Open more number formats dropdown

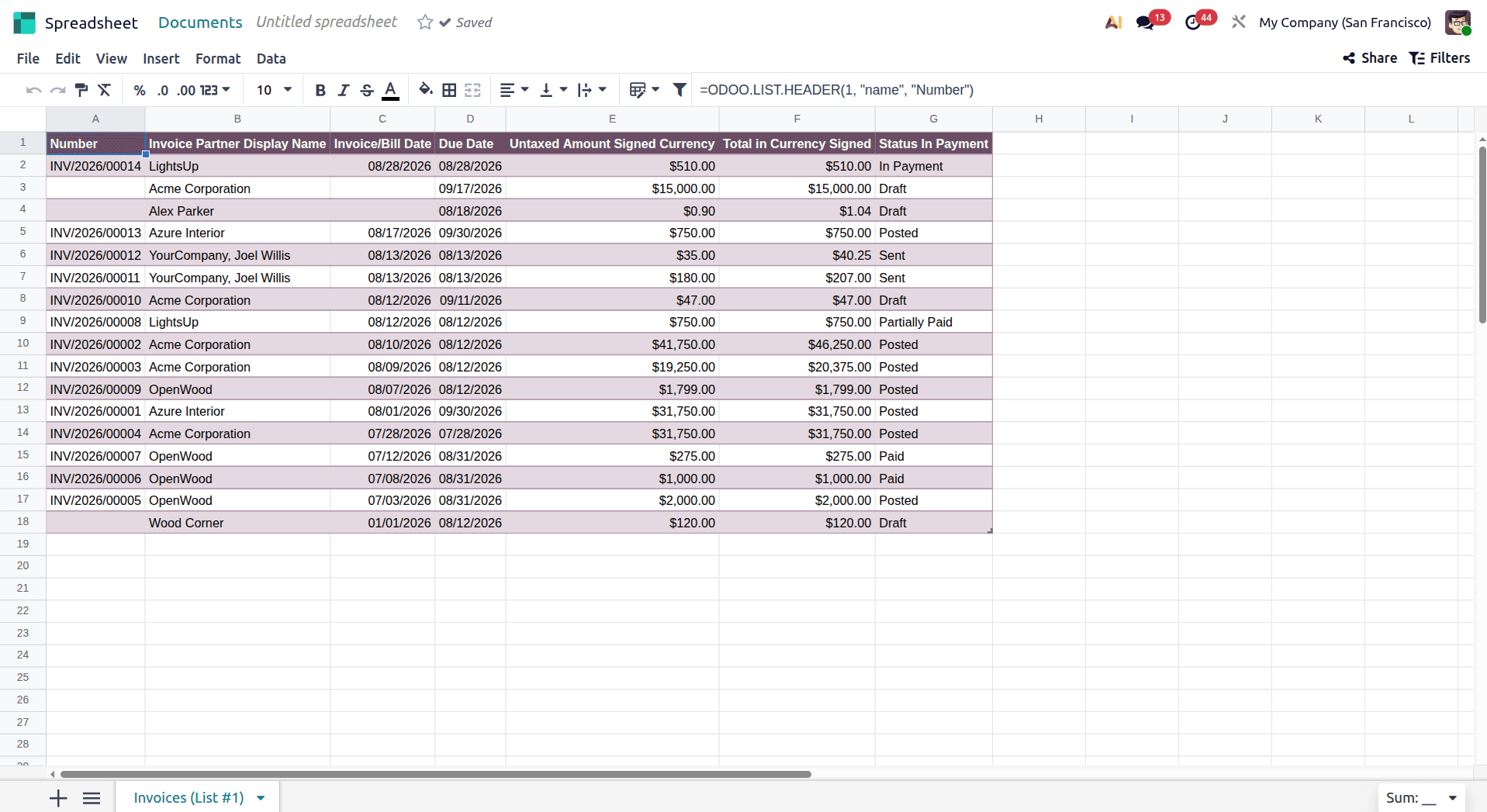click(216, 90)
